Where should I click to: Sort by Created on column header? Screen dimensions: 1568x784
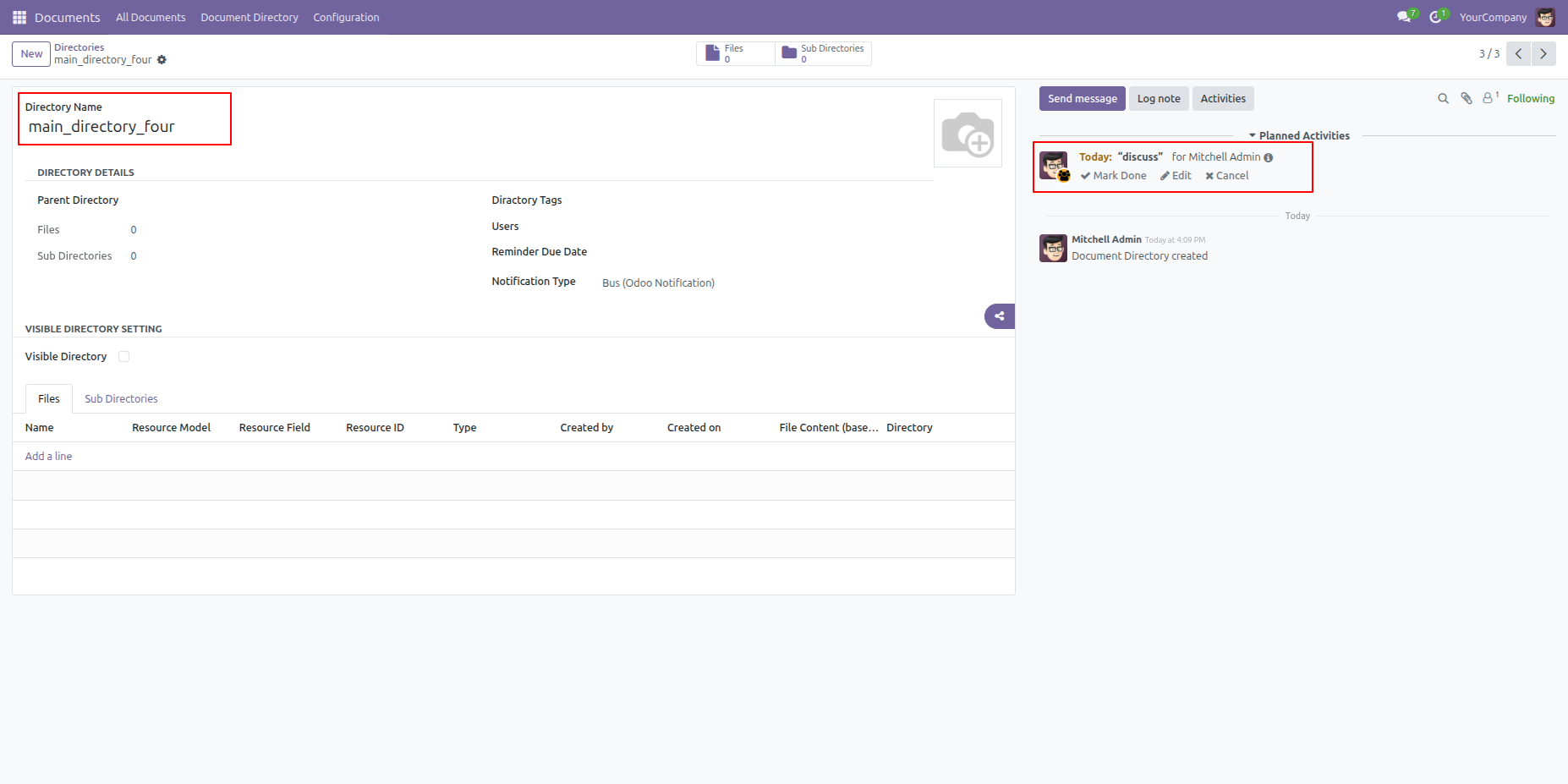click(694, 428)
